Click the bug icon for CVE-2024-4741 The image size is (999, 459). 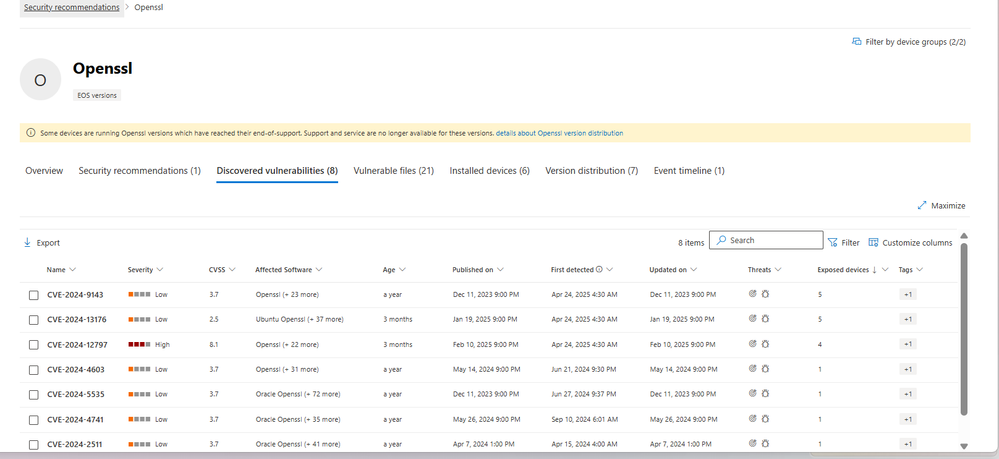point(765,419)
